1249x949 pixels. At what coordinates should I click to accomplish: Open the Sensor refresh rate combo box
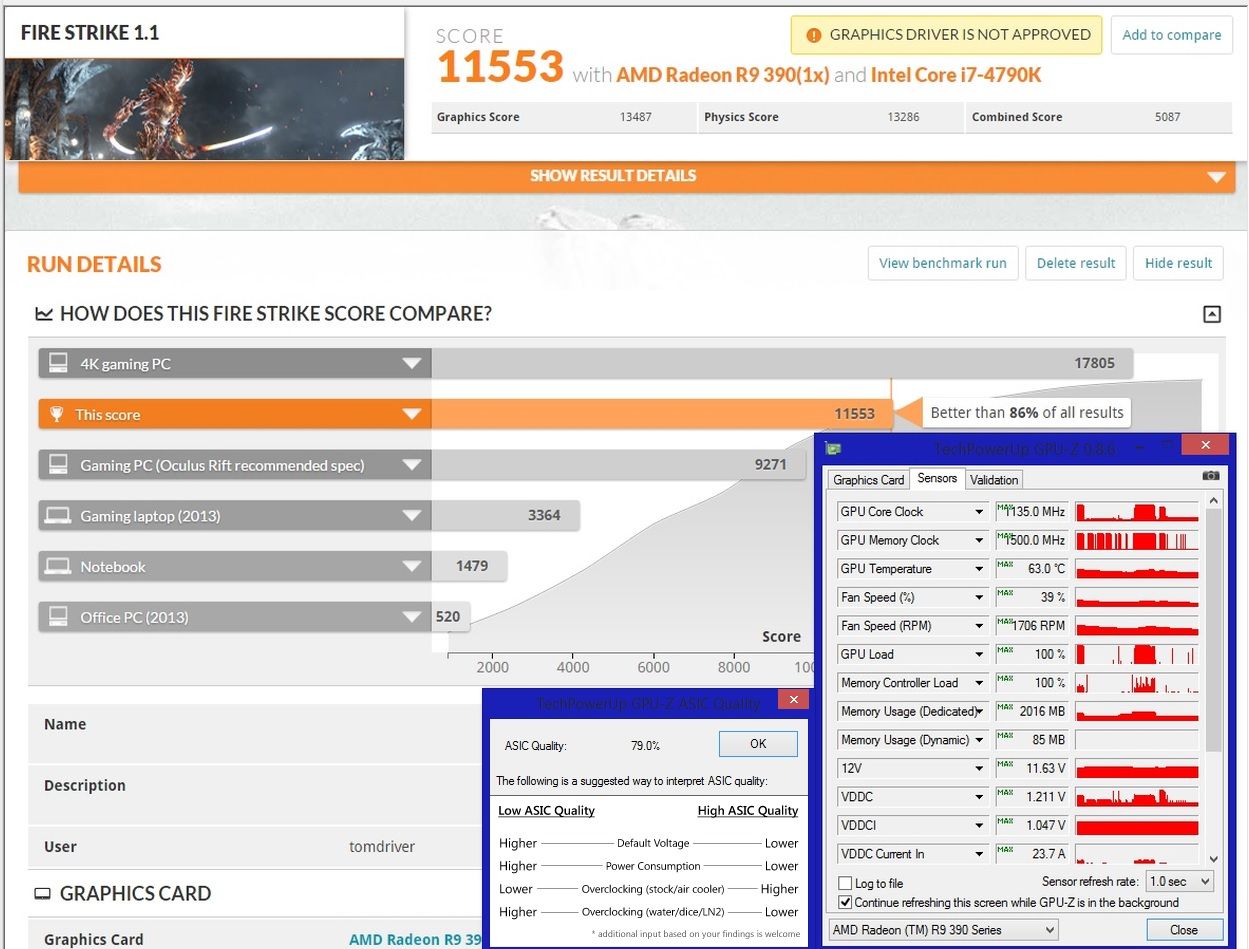(1179, 882)
